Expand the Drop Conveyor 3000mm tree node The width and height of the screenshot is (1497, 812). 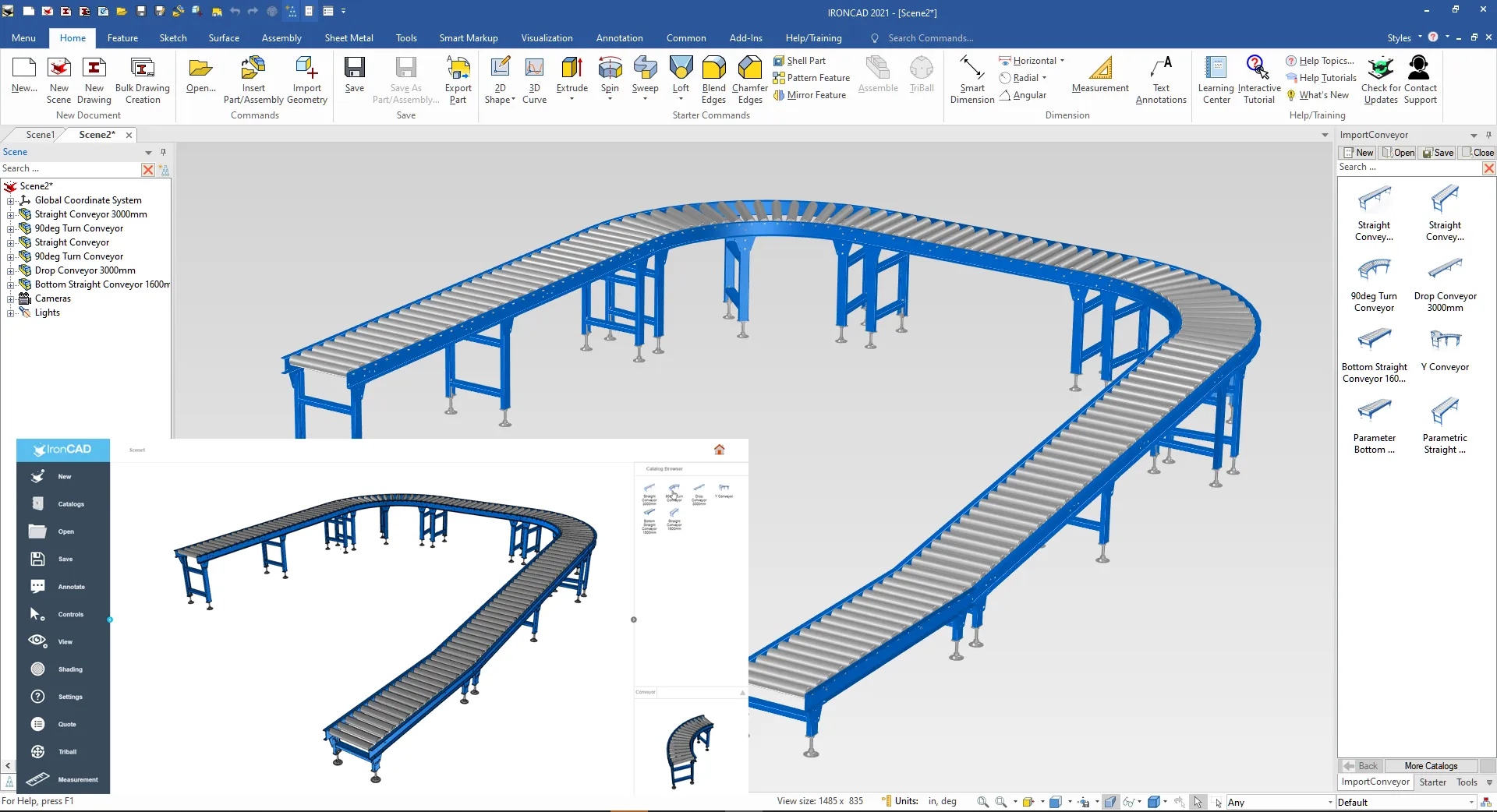click(x=11, y=270)
